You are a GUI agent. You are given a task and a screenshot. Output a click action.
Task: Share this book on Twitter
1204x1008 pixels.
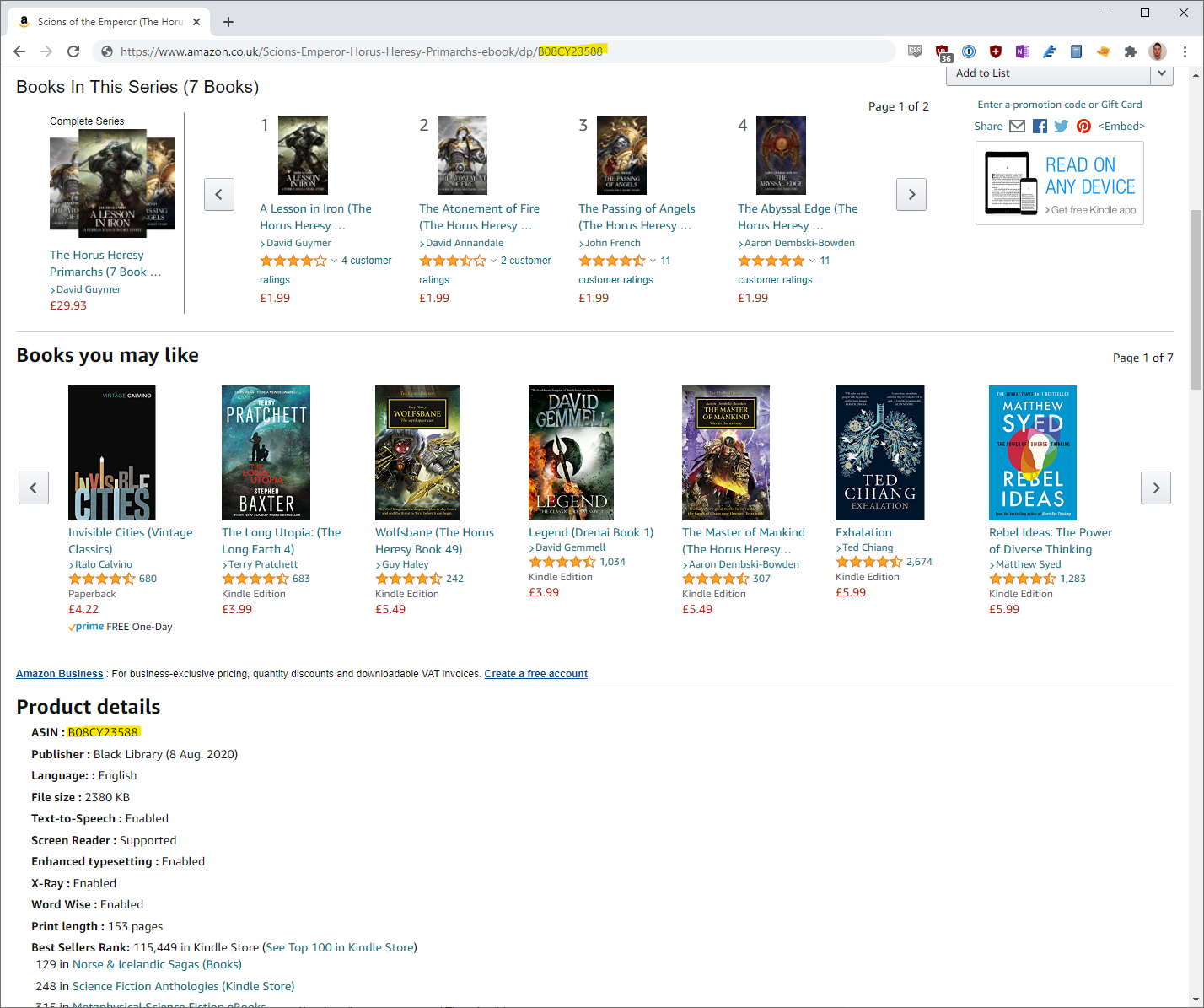(1062, 127)
